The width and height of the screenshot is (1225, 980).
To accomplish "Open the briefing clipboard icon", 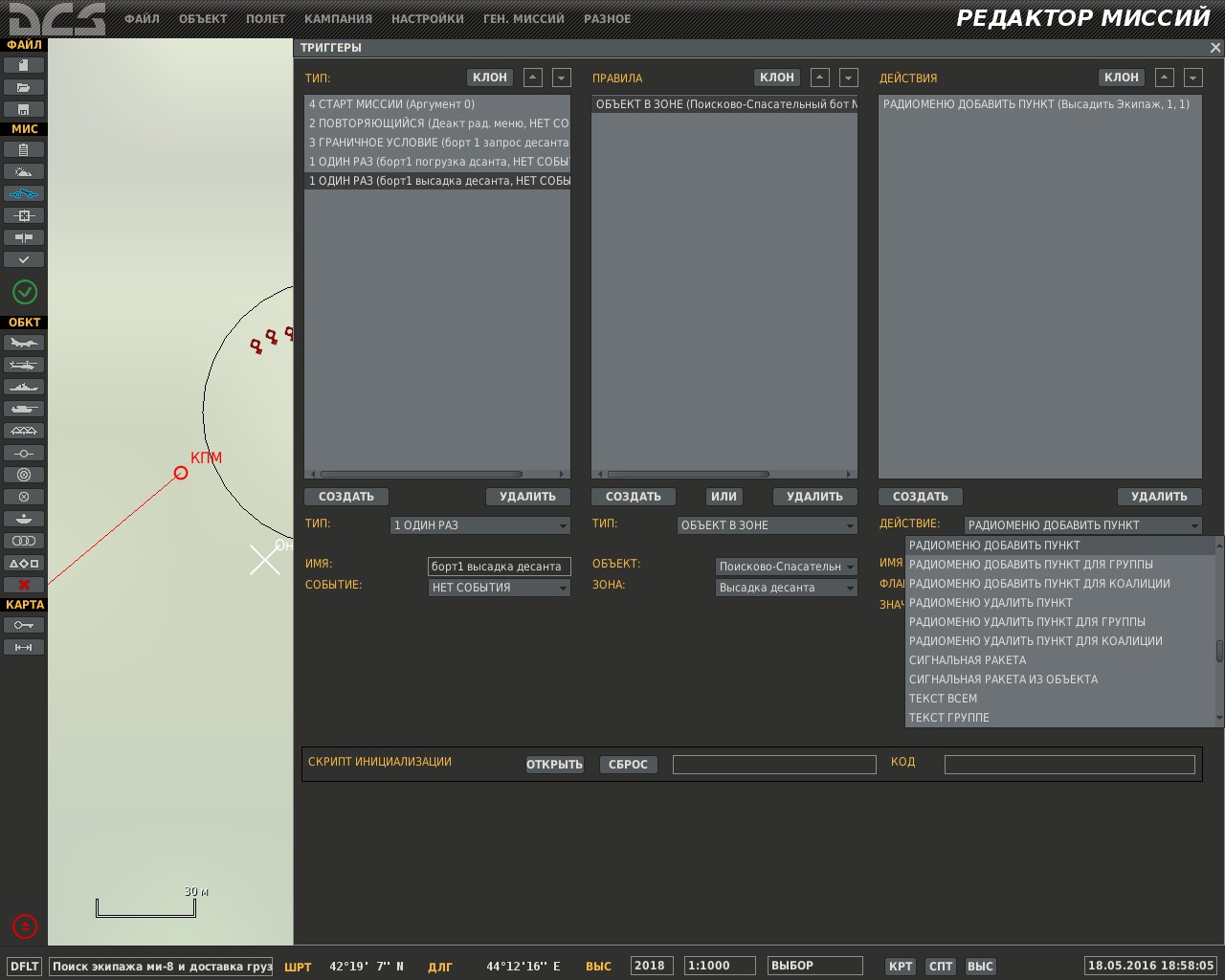I will (x=24, y=149).
